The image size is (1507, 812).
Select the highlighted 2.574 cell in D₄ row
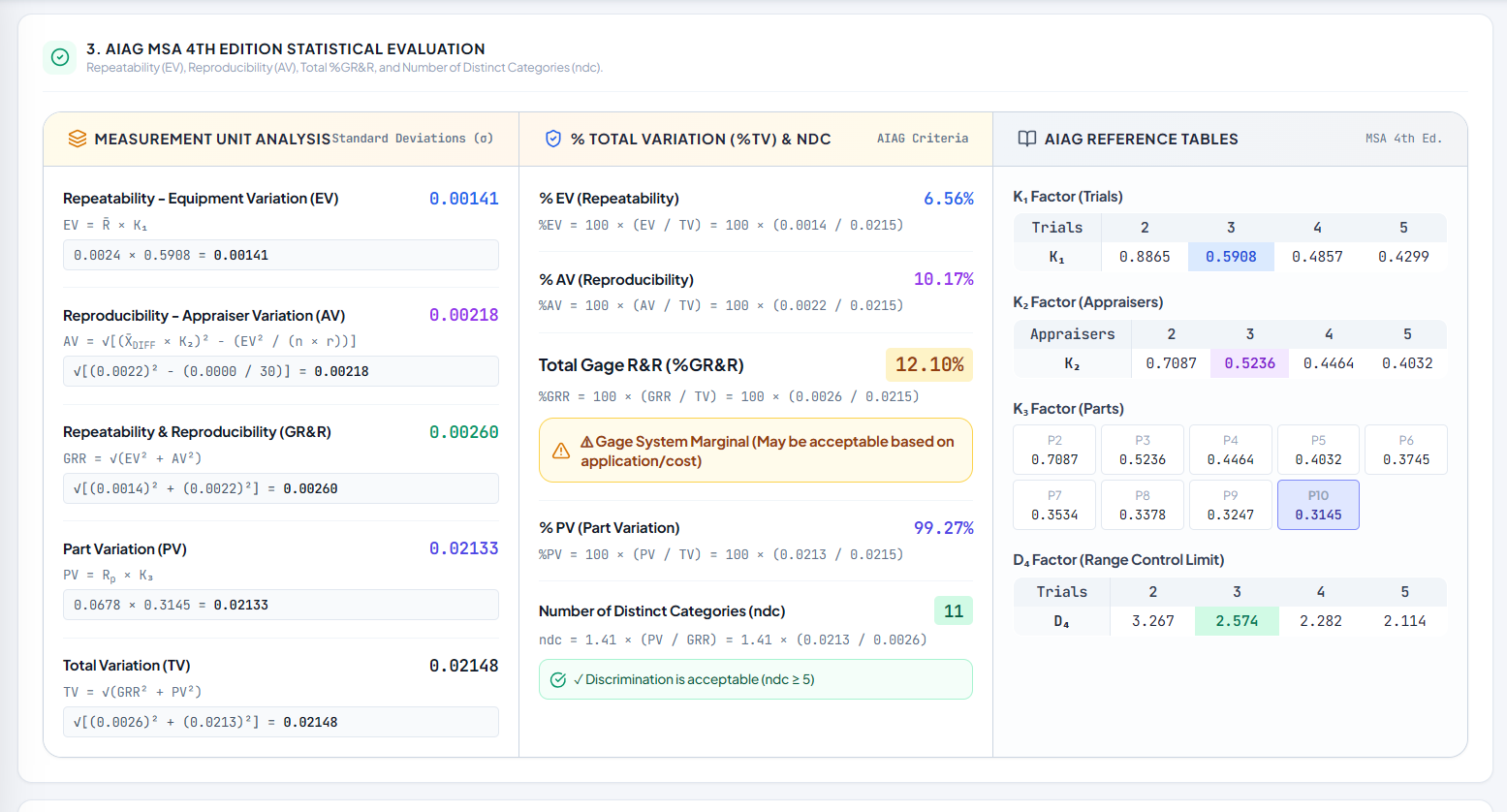[1237, 621]
